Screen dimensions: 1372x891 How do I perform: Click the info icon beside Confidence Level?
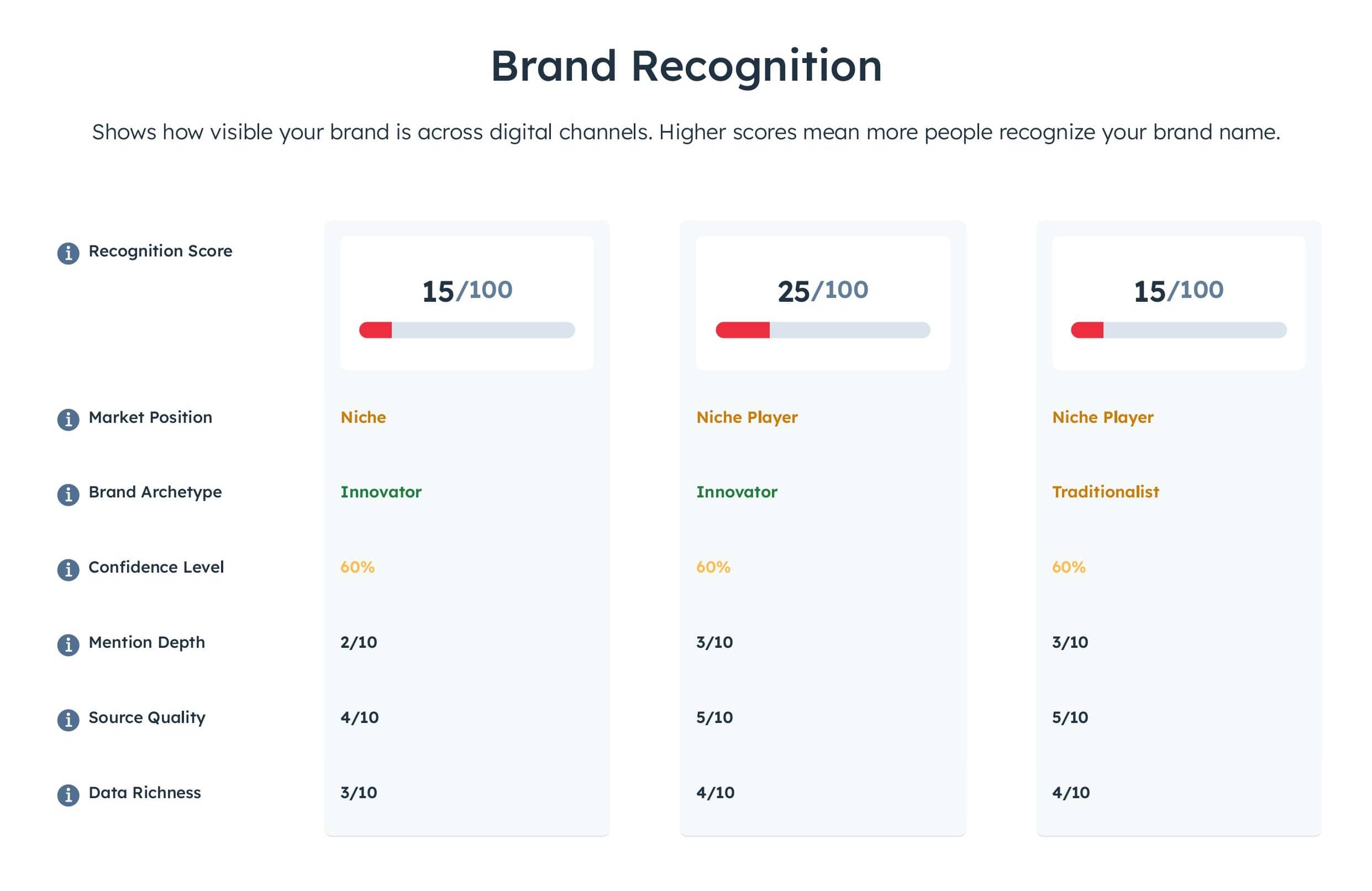click(68, 569)
